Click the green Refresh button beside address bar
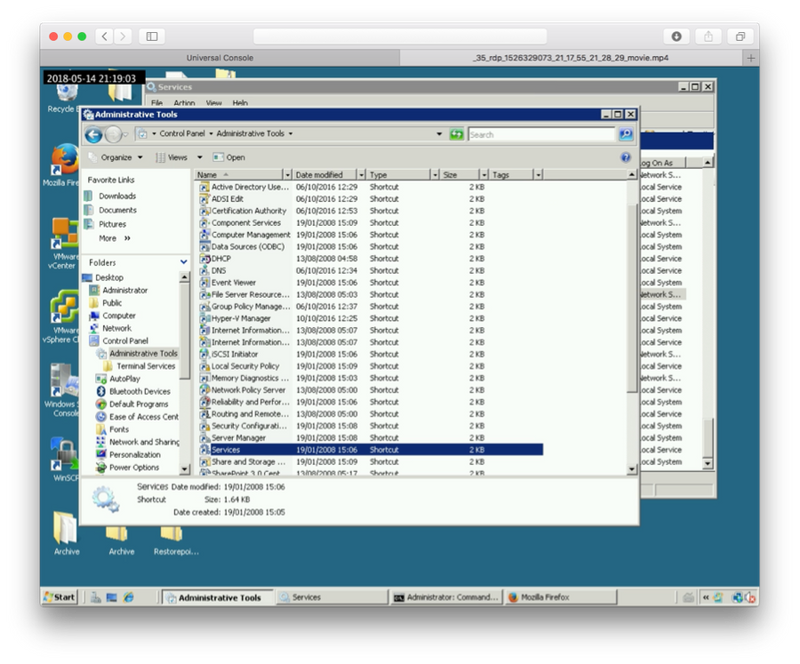 click(456, 134)
